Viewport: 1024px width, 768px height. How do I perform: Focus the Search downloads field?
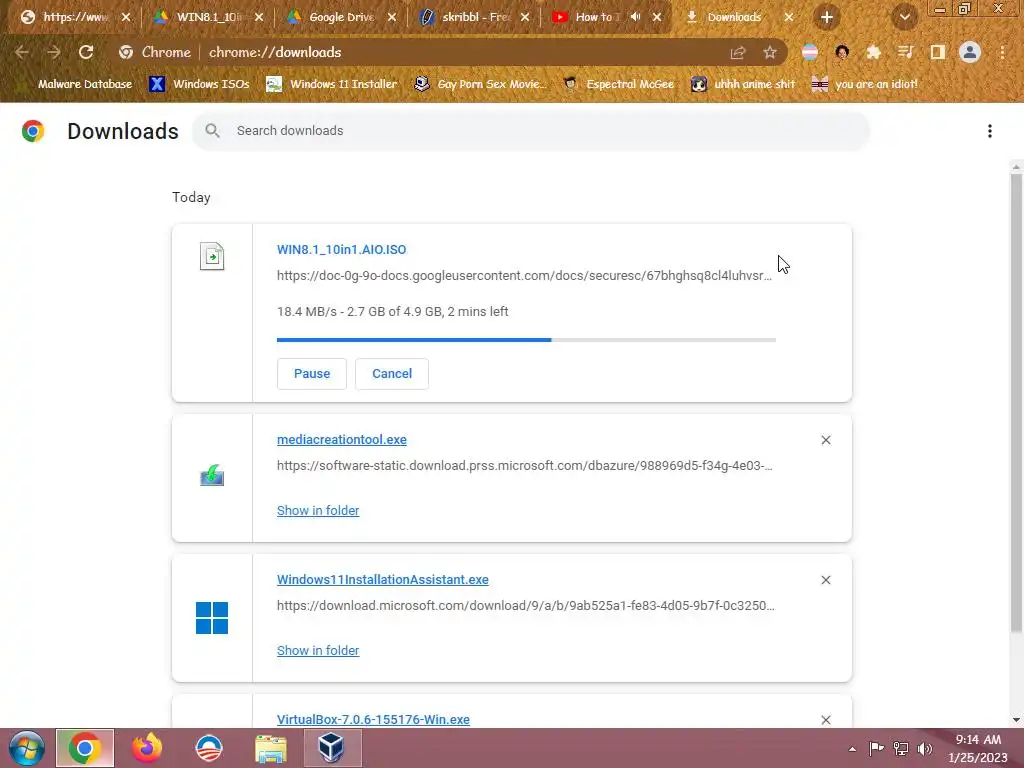click(531, 131)
